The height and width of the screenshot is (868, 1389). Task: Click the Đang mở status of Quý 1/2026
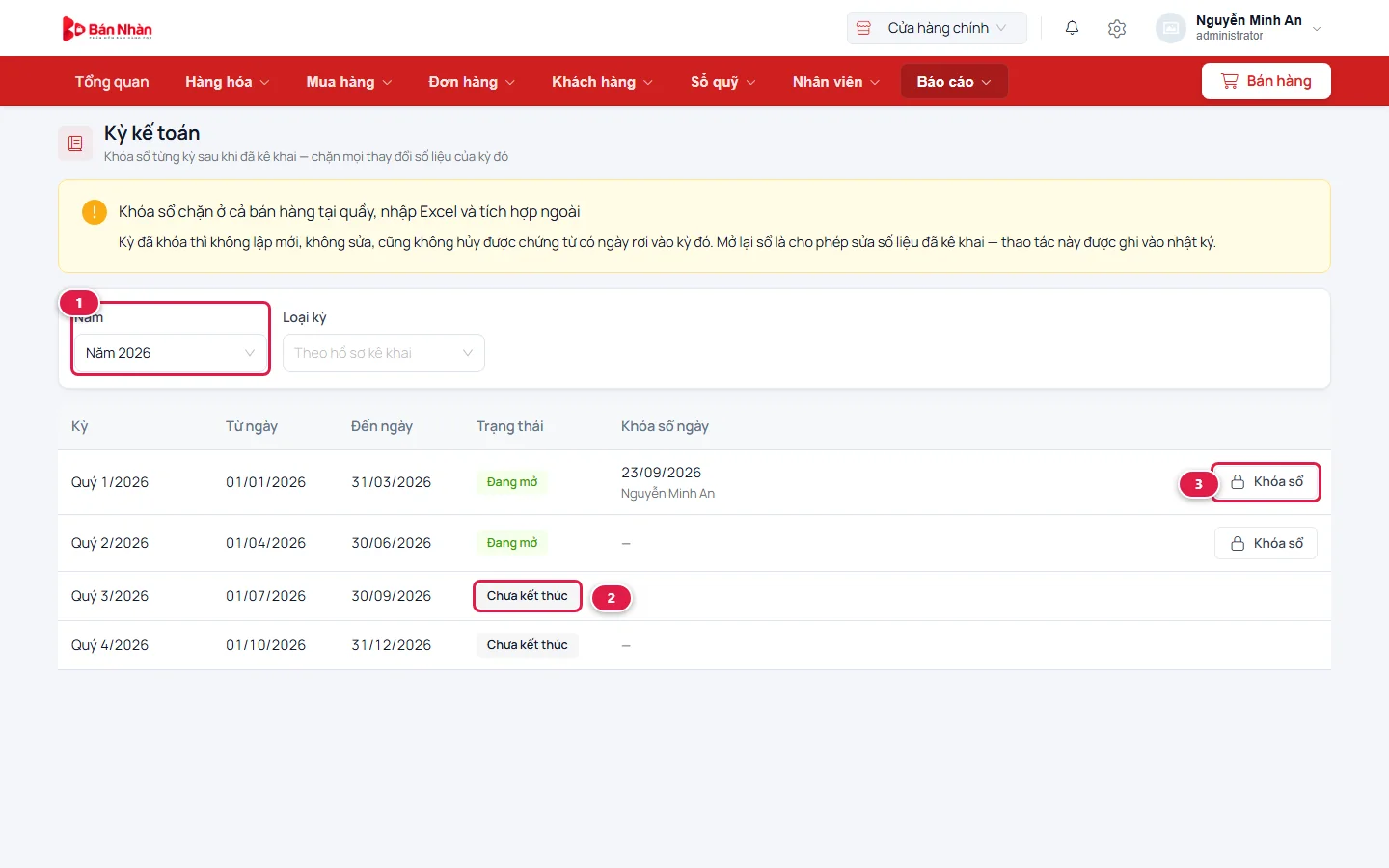[x=512, y=482]
